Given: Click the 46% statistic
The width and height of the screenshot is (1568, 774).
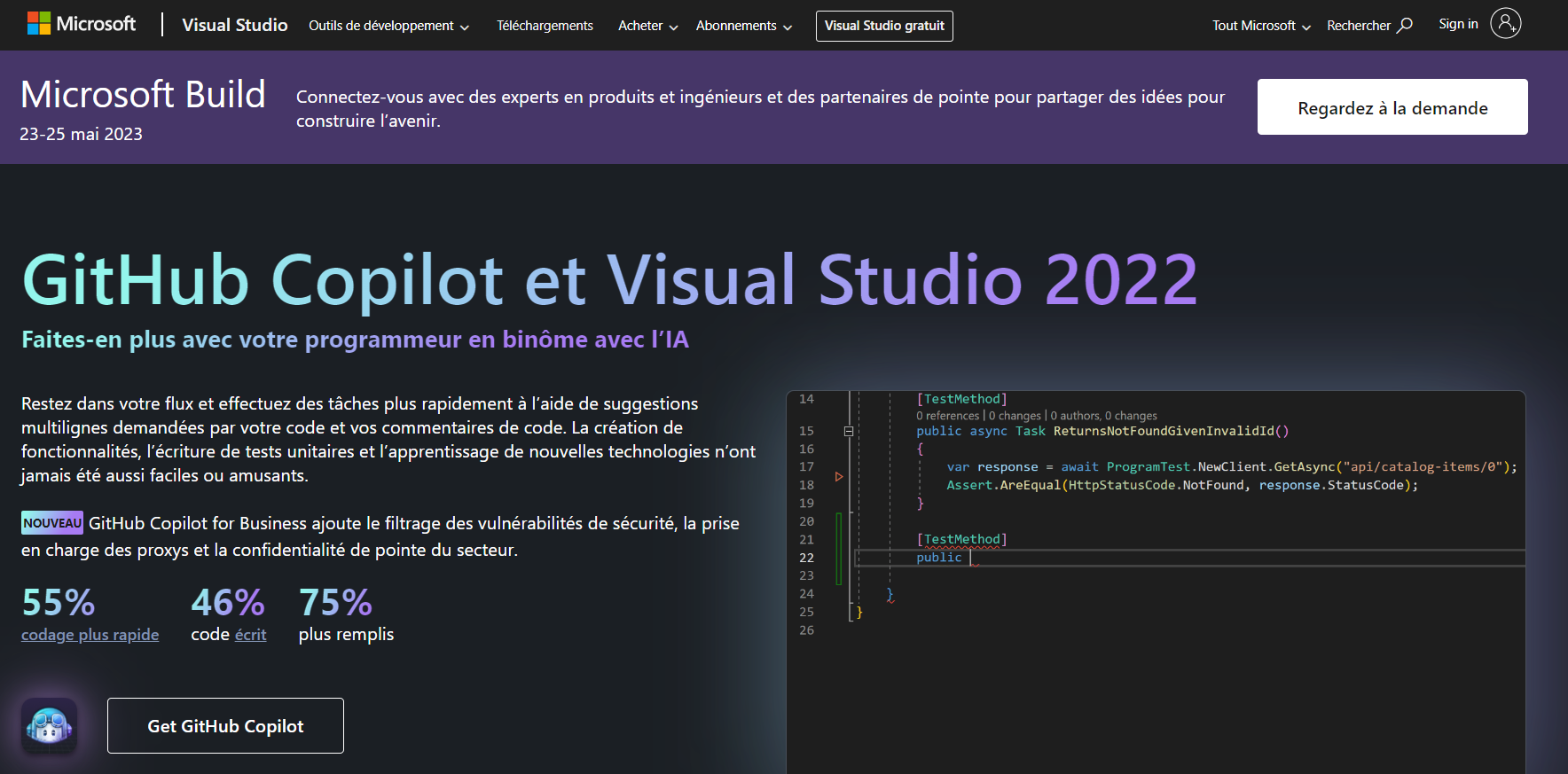Looking at the screenshot, I should click(x=228, y=602).
